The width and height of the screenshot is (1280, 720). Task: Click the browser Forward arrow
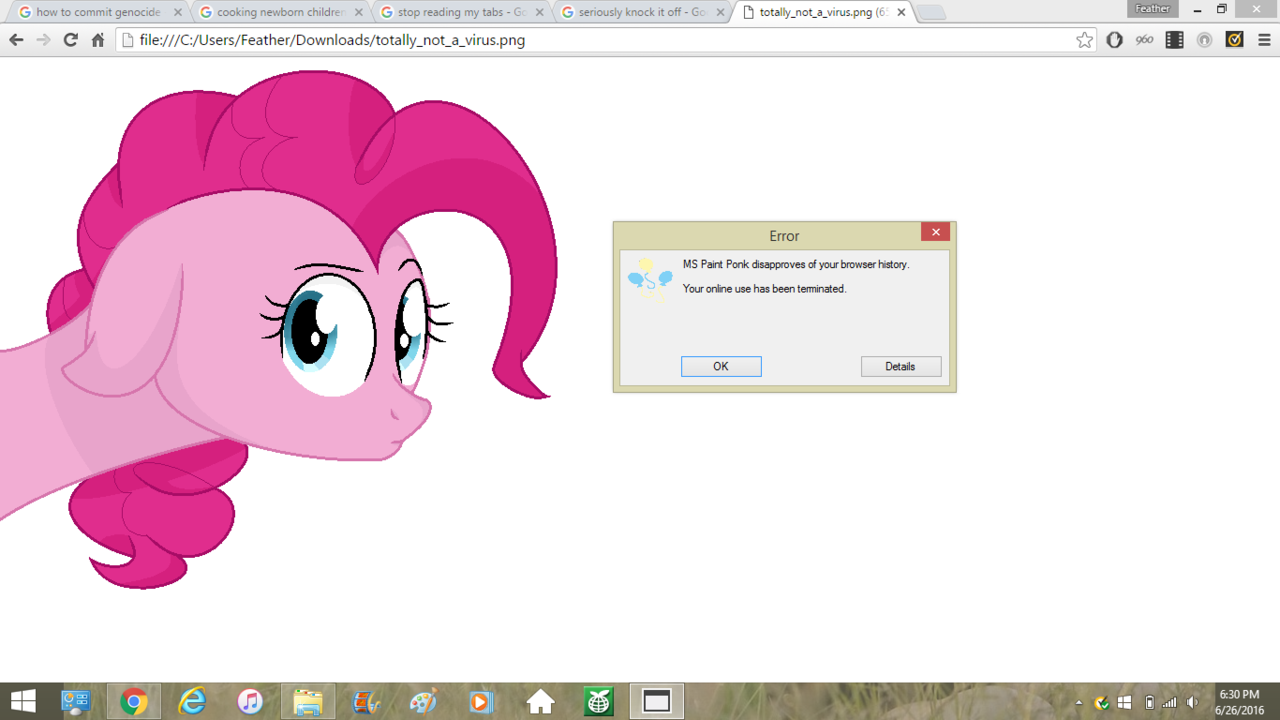click(x=43, y=40)
